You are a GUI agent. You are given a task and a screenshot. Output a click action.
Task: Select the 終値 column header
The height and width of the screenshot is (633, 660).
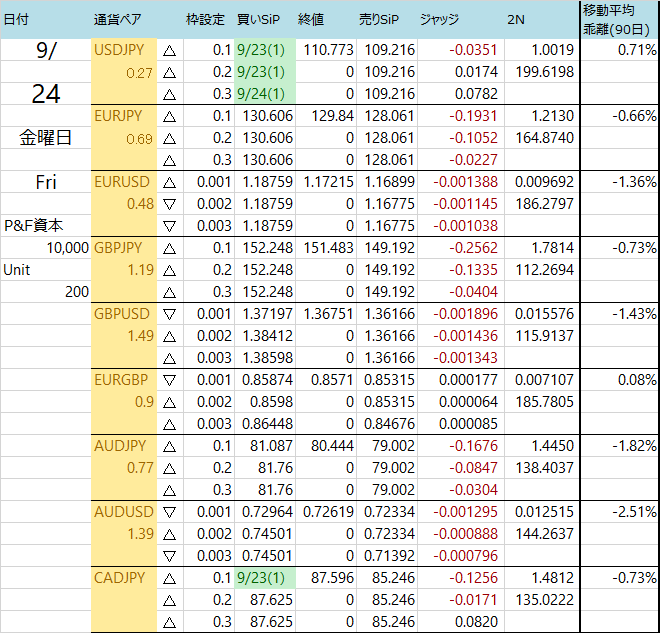[311, 19]
